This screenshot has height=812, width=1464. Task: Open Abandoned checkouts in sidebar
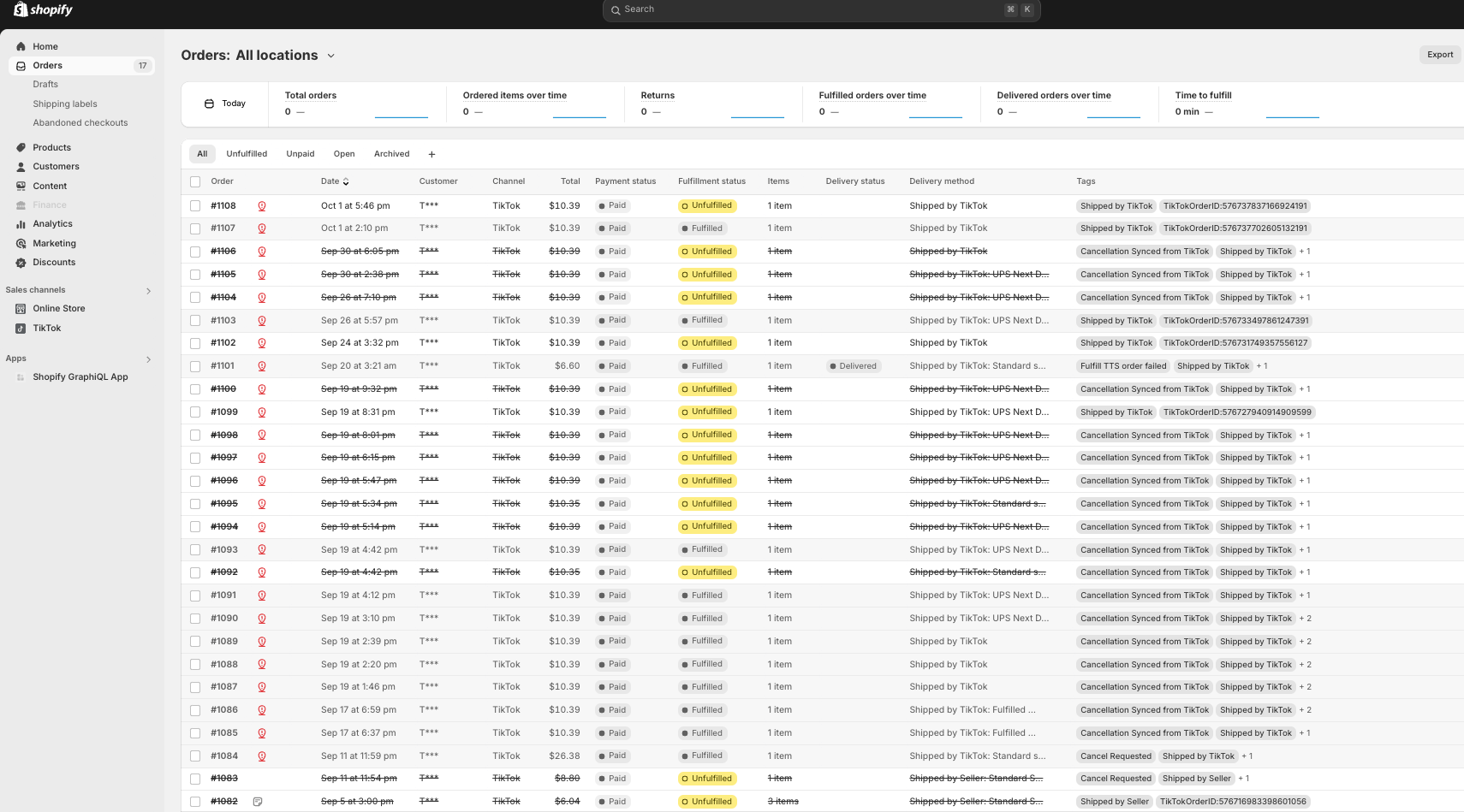[80, 123]
